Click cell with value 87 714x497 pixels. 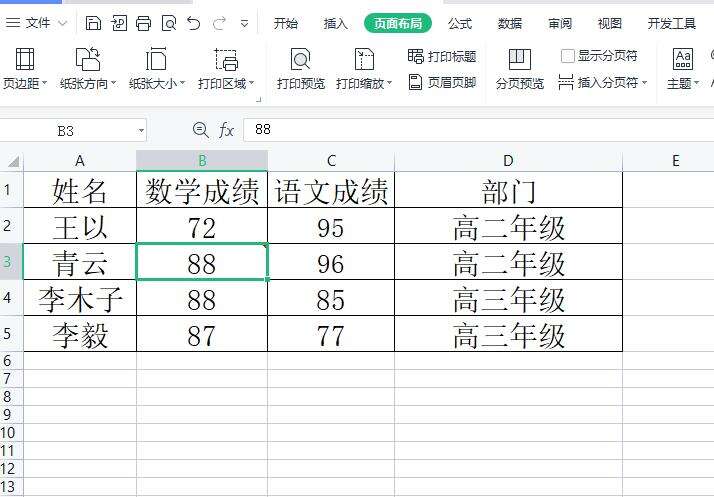click(x=202, y=334)
